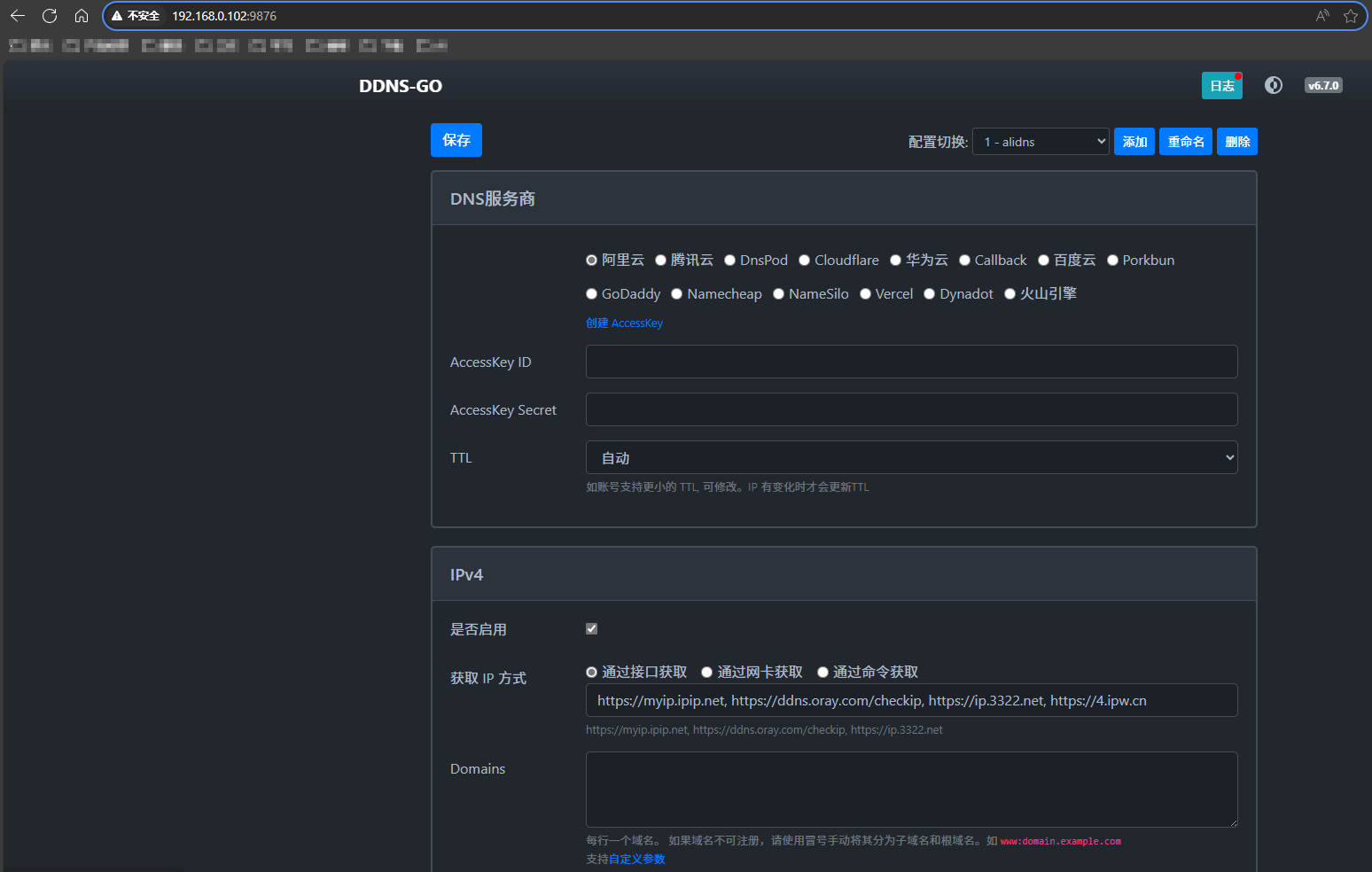Click the www:domain.example.com example text
Screen dimensions: 1372x872
1060,841
